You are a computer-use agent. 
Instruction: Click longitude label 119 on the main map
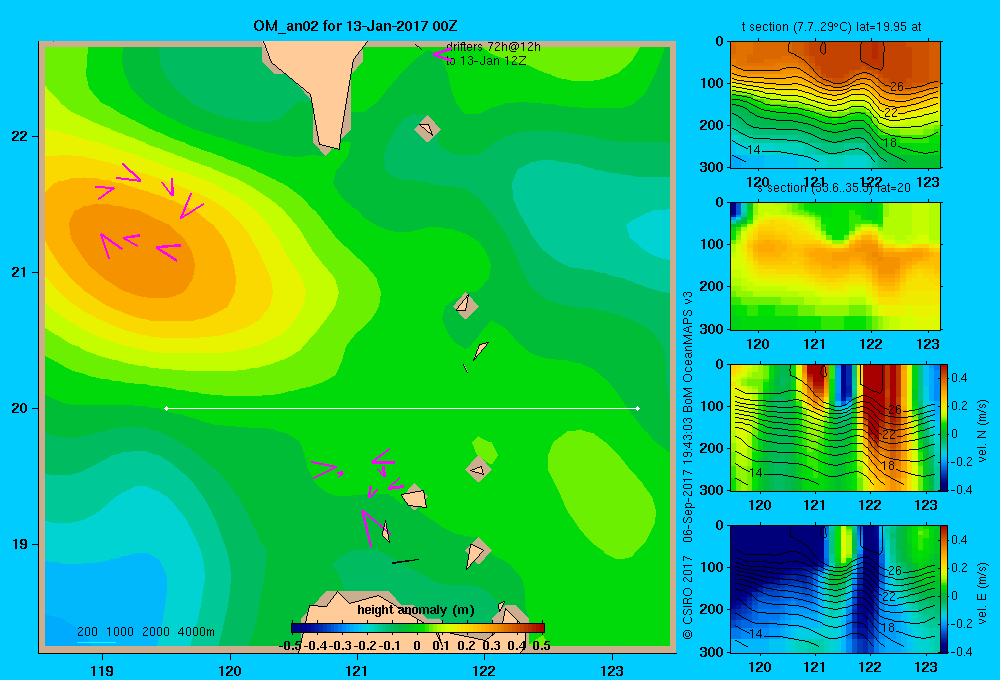[x=102, y=670]
